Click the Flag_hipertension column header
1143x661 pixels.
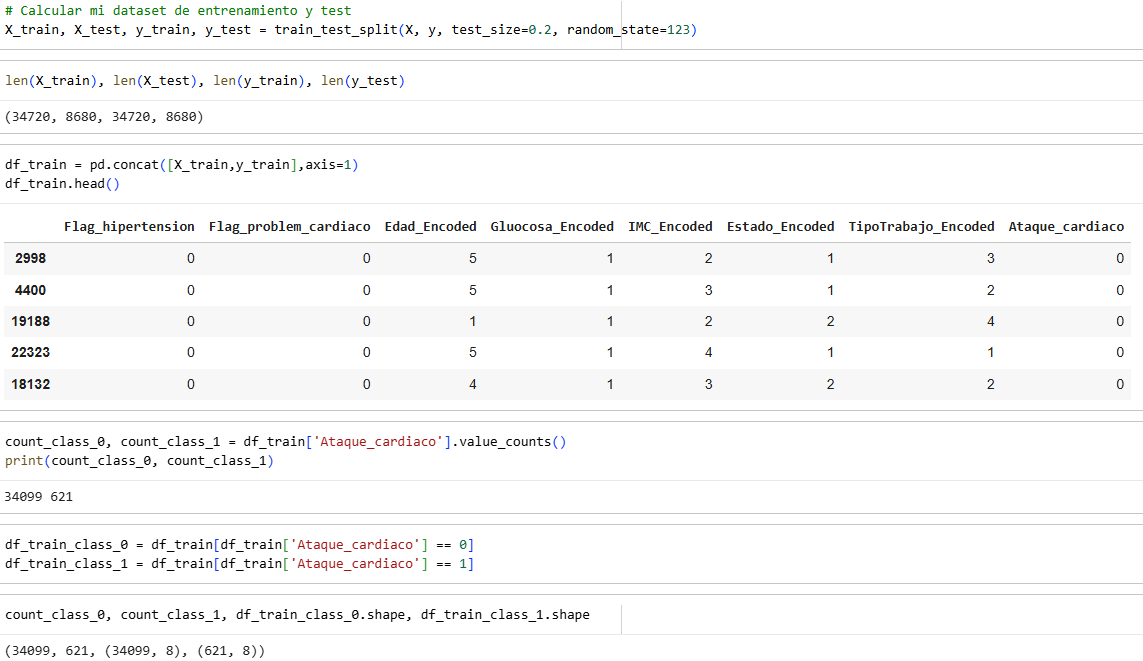point(129,227)
